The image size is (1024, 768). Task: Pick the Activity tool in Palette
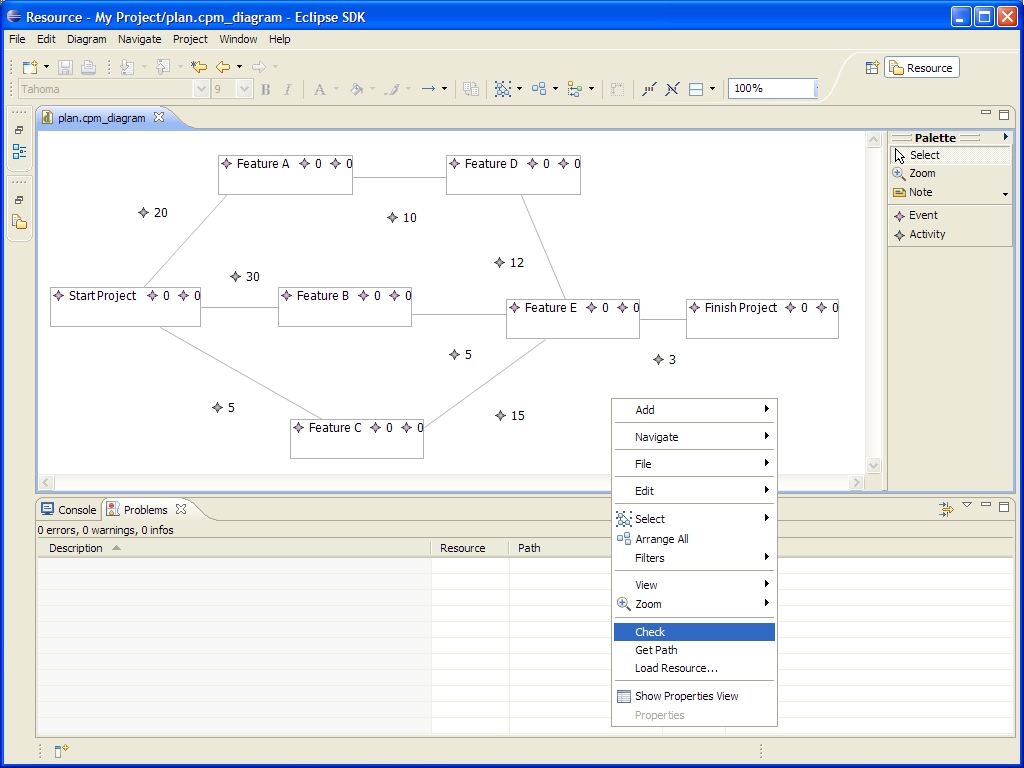pos(926,234)
